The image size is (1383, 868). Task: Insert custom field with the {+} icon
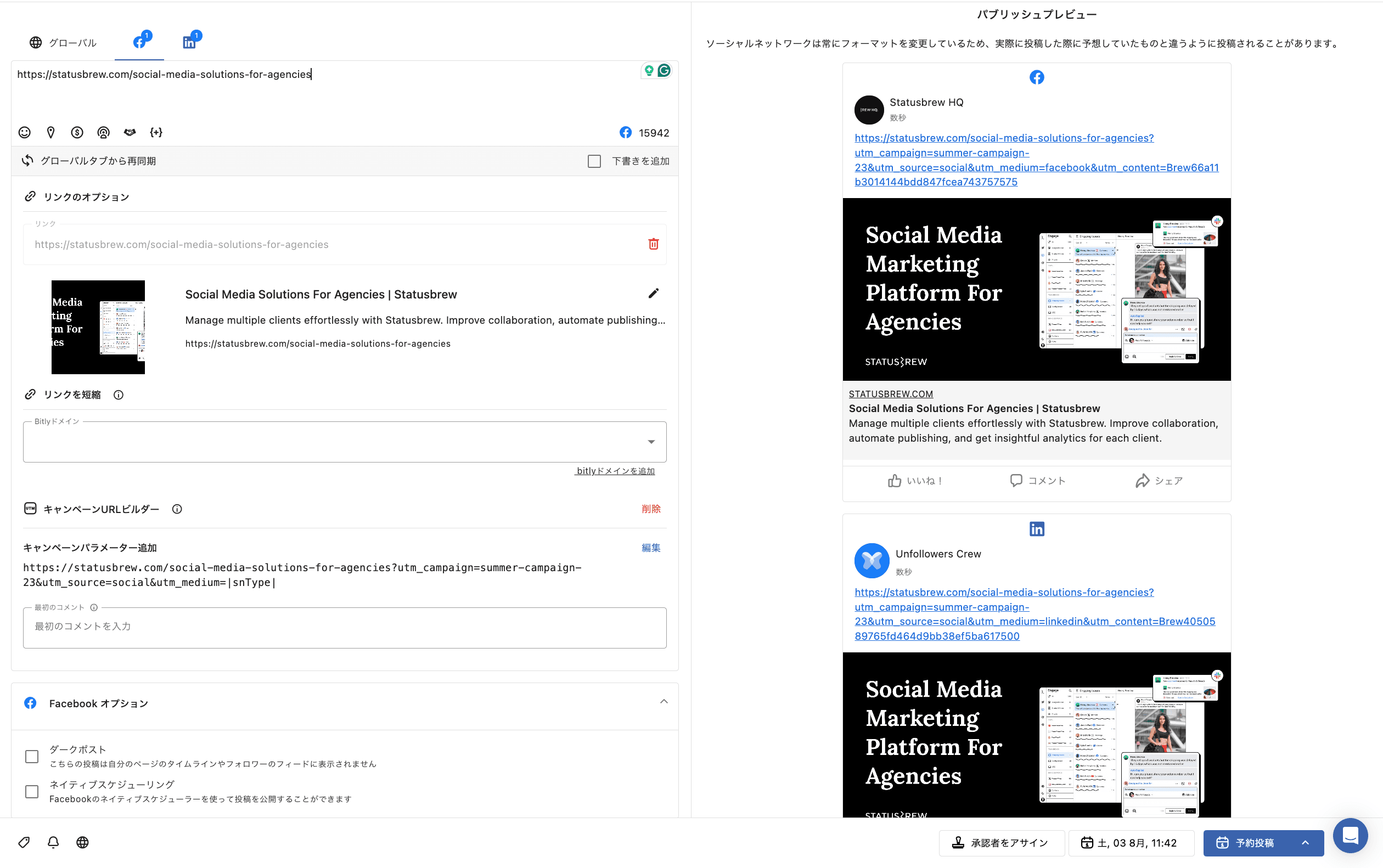point(156,133)
